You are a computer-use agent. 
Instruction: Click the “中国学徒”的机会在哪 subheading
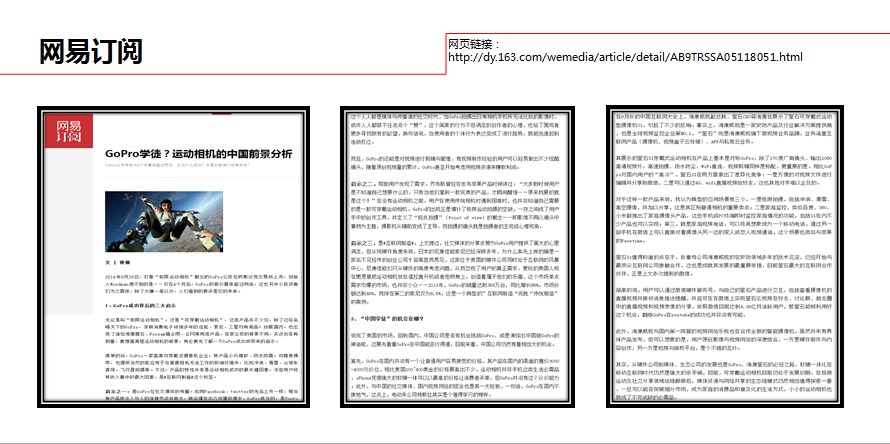tap(387, 319)
